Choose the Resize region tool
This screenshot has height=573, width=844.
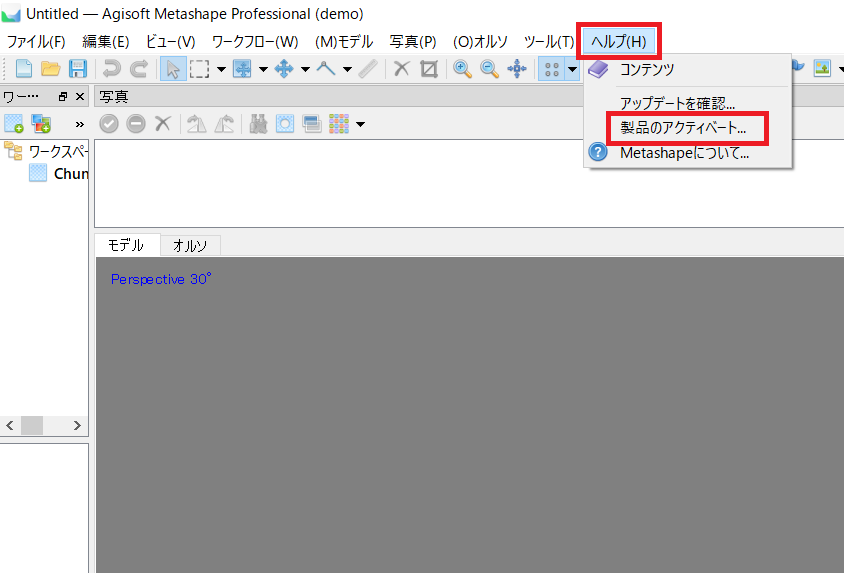[x=242, y=69]
